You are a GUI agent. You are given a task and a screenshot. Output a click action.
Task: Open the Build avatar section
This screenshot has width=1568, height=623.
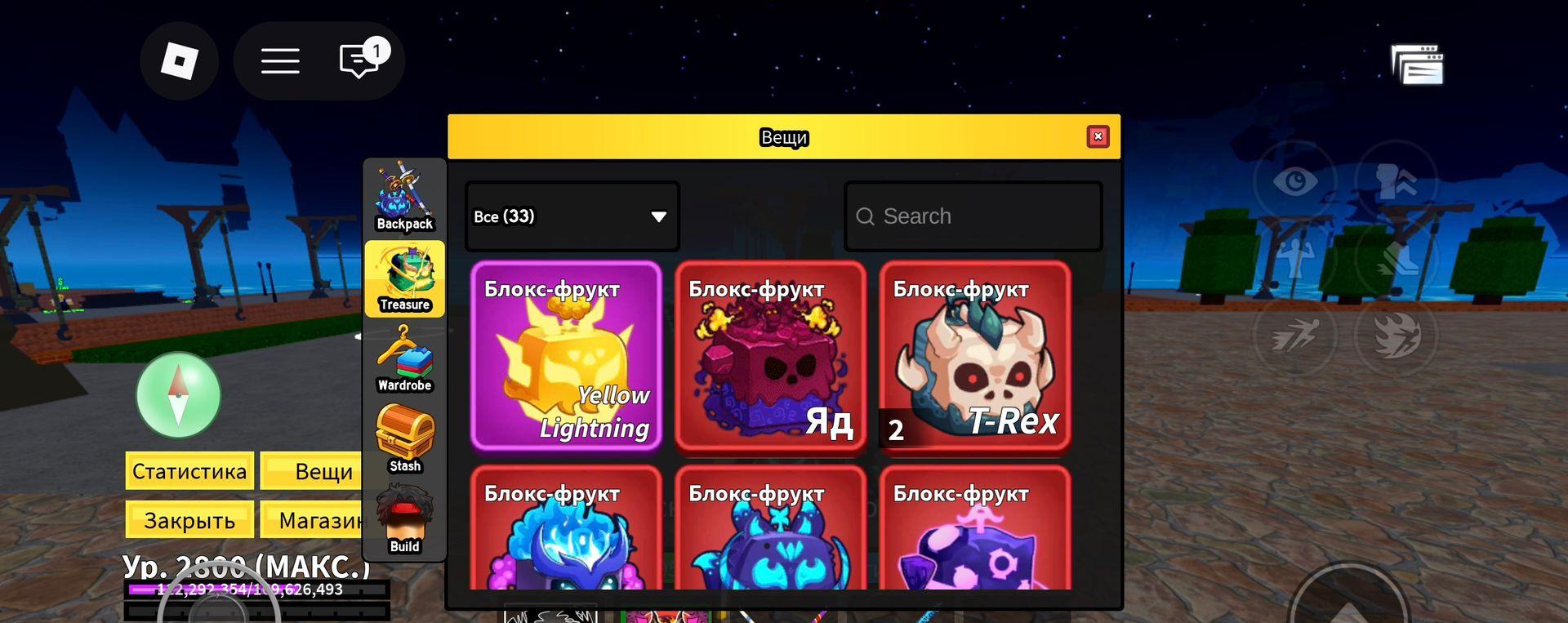tap(404, 519)
